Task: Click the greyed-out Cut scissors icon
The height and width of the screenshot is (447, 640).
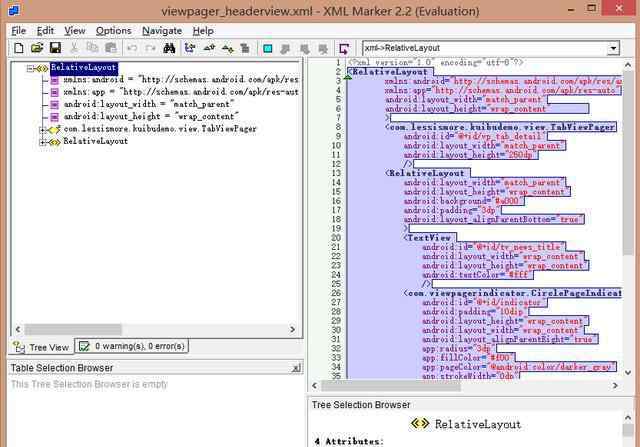Action: pos(74,48)
